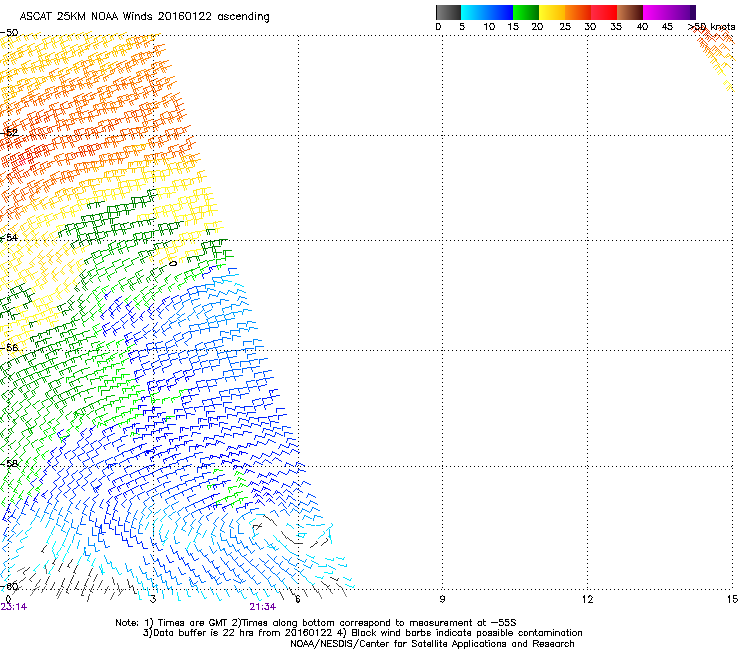This screenshot has width=740, height=650.
Task: Click the small black circle marker near -54.5
Action: tap(173, 263)
